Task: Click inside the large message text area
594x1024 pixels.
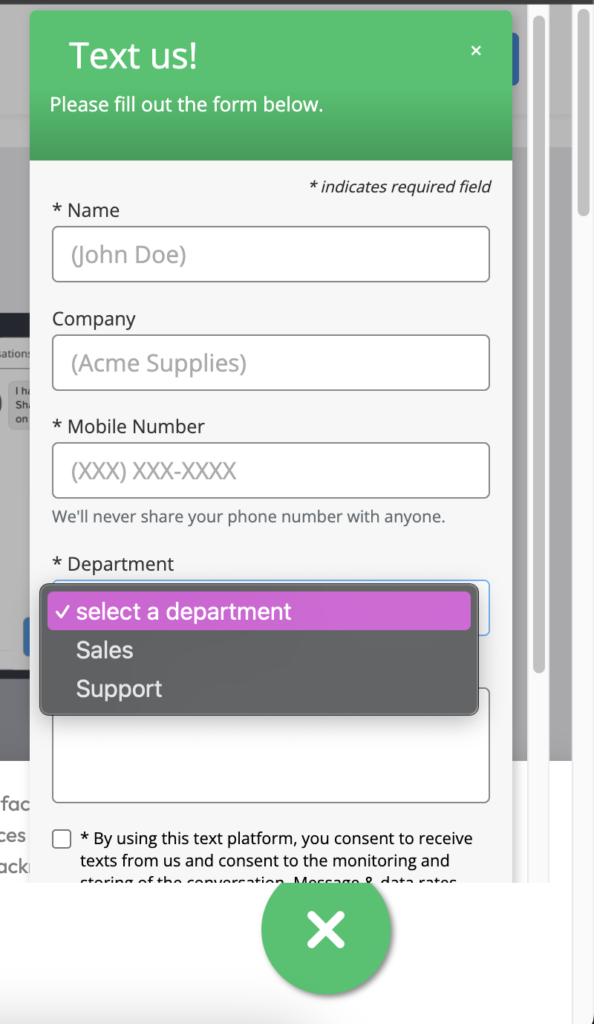Action: point(271,758)
